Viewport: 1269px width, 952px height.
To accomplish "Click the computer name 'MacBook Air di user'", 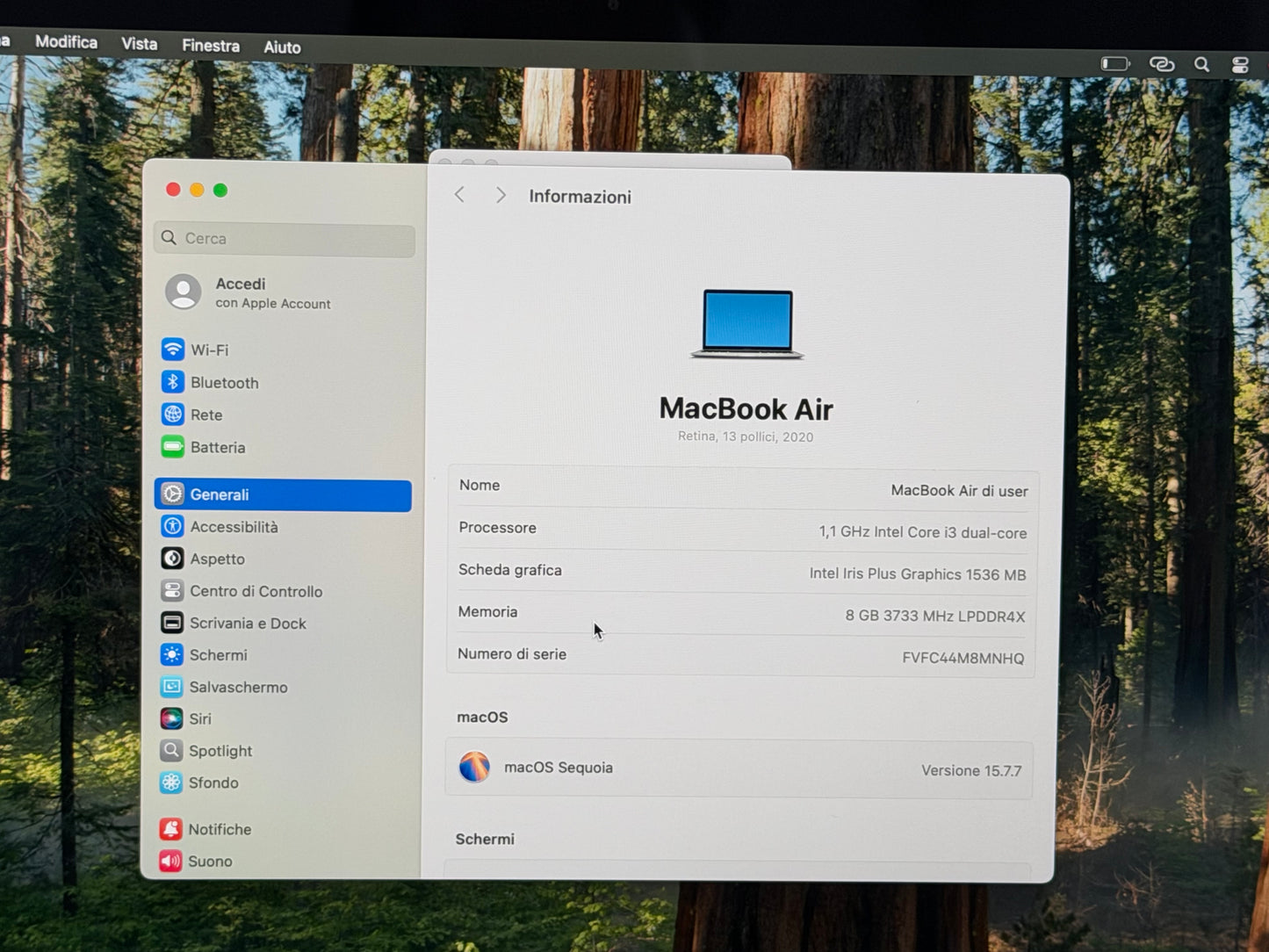I will [959, 490].
